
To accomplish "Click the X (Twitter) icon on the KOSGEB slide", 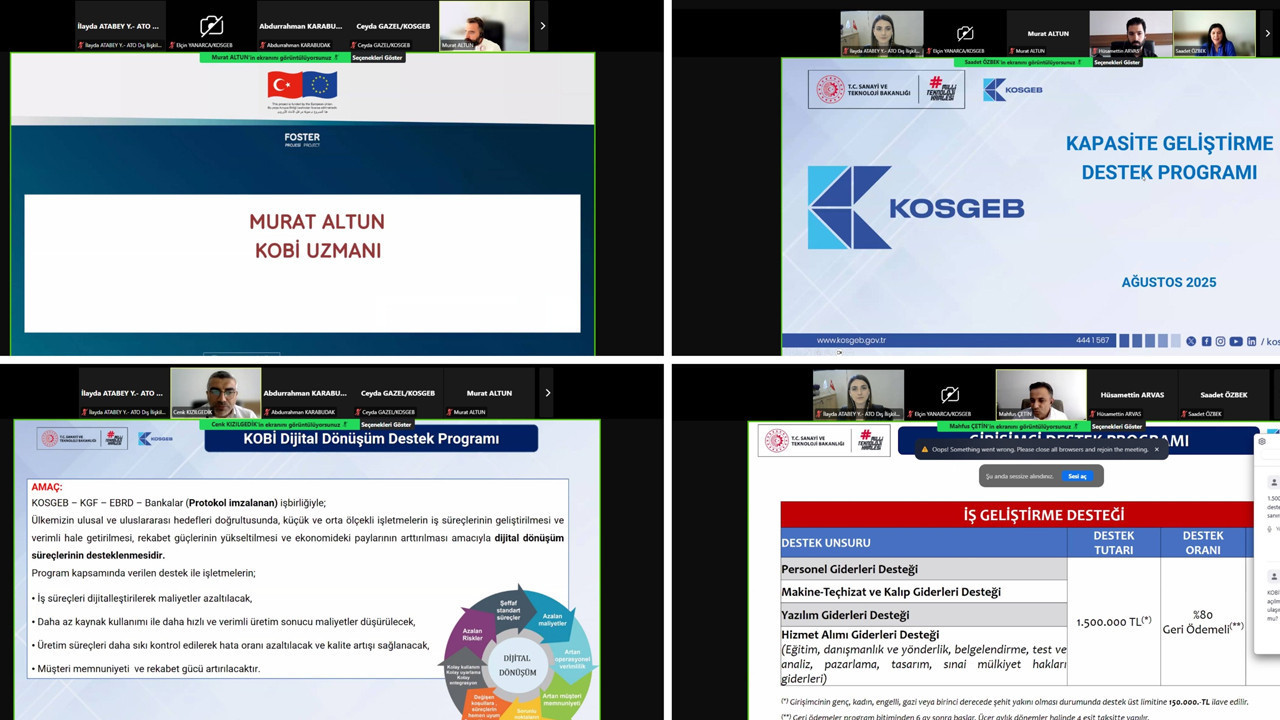I will (x=1191, y=341).
